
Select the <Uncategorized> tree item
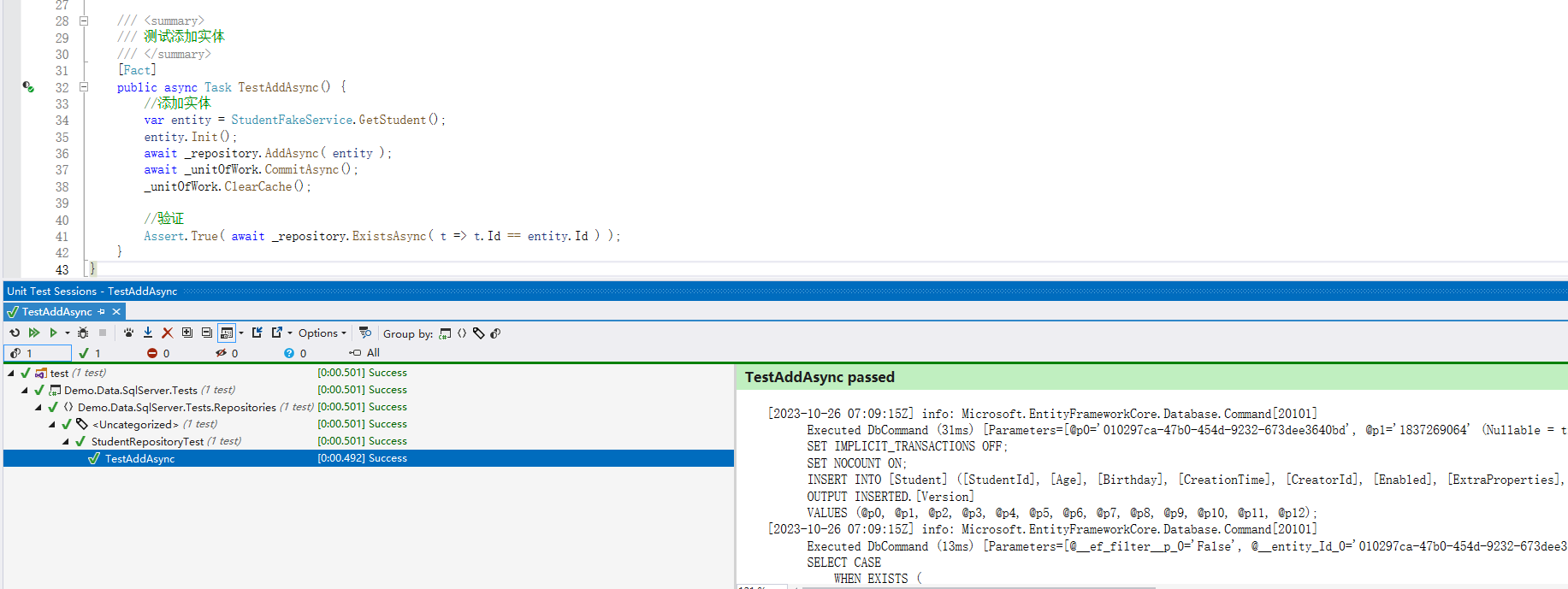pyautogui.click(x=135, y=425)
